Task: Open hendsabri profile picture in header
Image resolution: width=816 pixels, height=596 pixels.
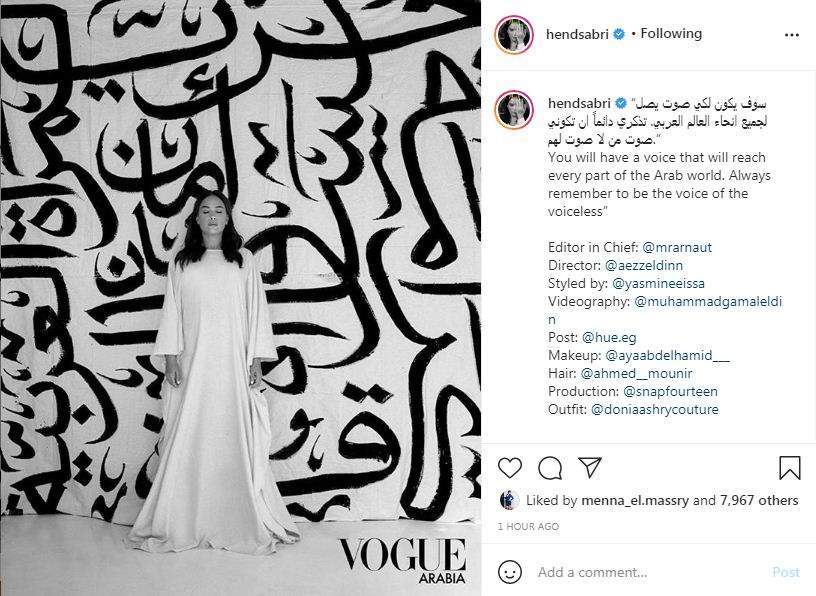Action: [514, 35]
